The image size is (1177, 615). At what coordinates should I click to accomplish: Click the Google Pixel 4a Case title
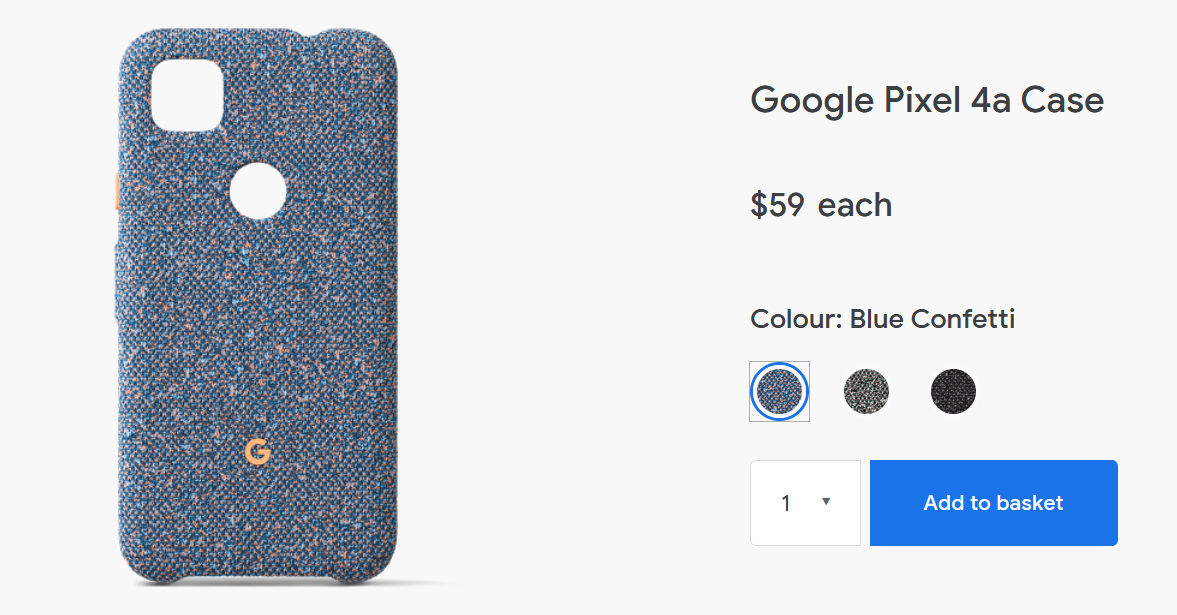point(927,101)
